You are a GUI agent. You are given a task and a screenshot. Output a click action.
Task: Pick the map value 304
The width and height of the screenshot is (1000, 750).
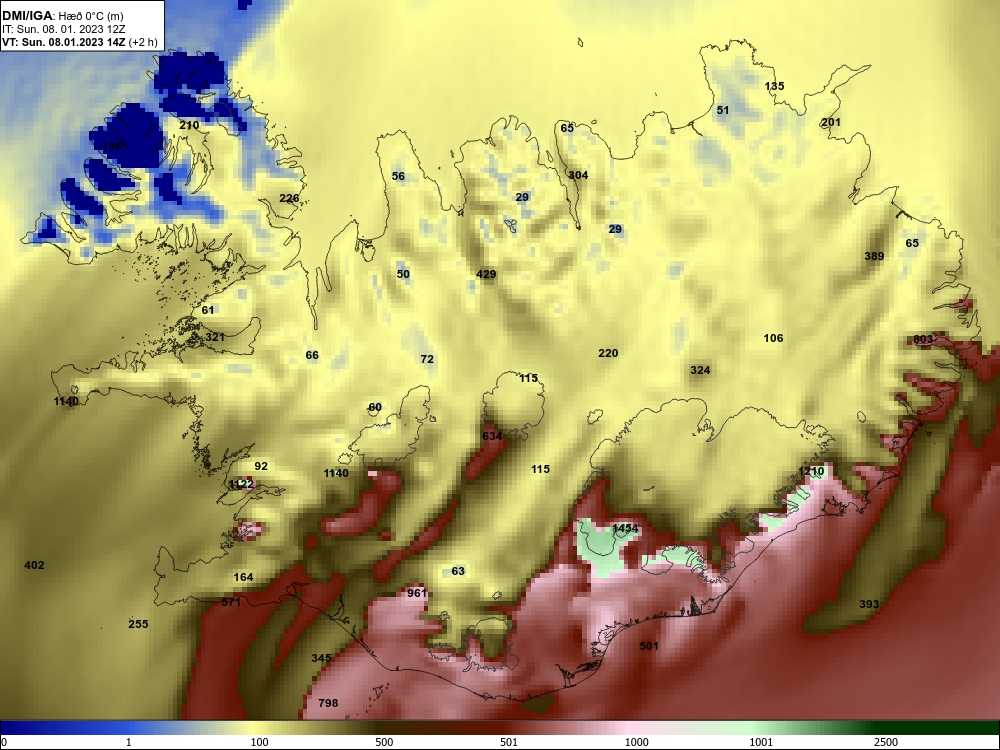click(578, 175)
